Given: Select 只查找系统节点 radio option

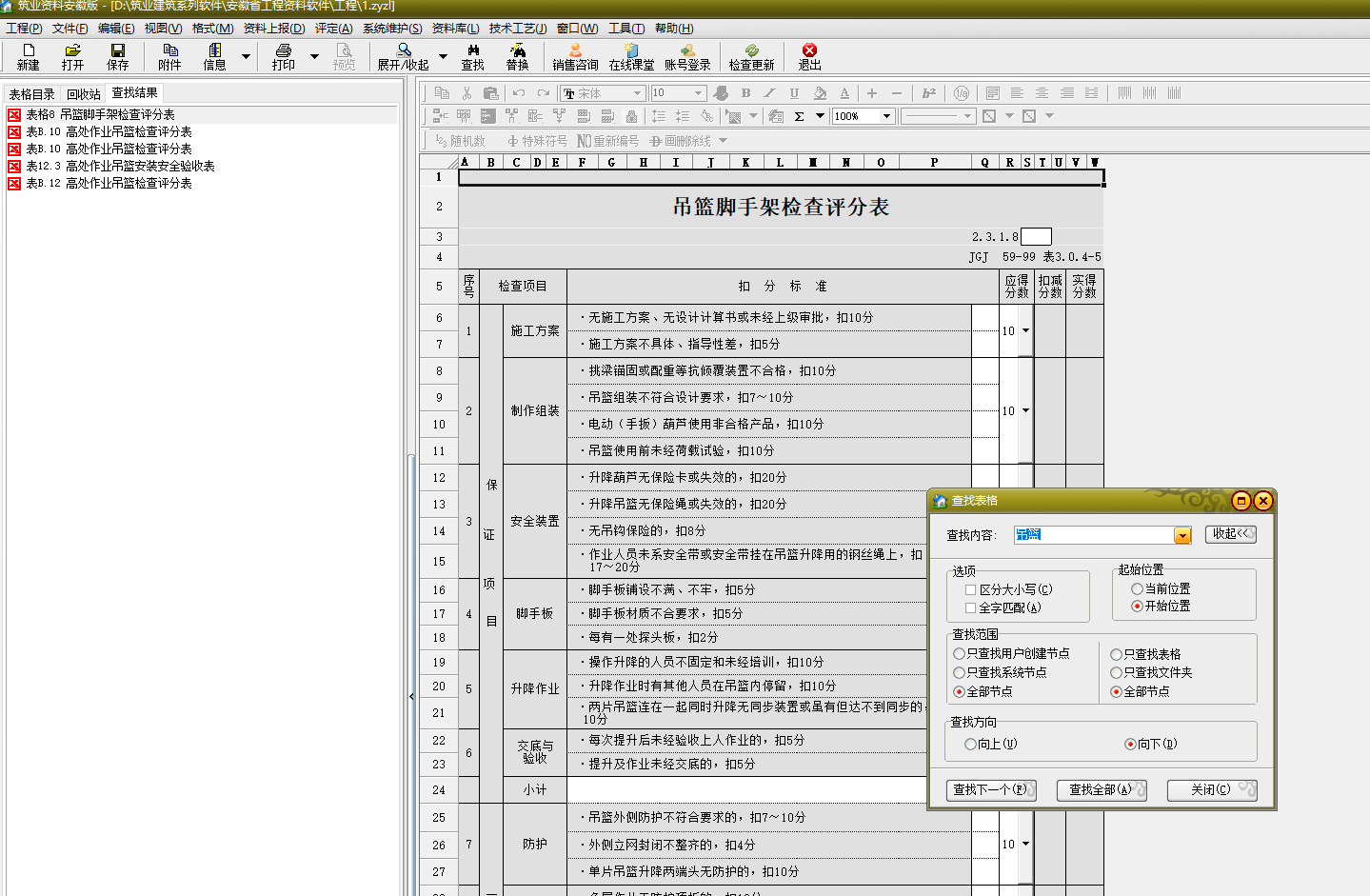Looking at the screenshot, I should tap(959, 672).
